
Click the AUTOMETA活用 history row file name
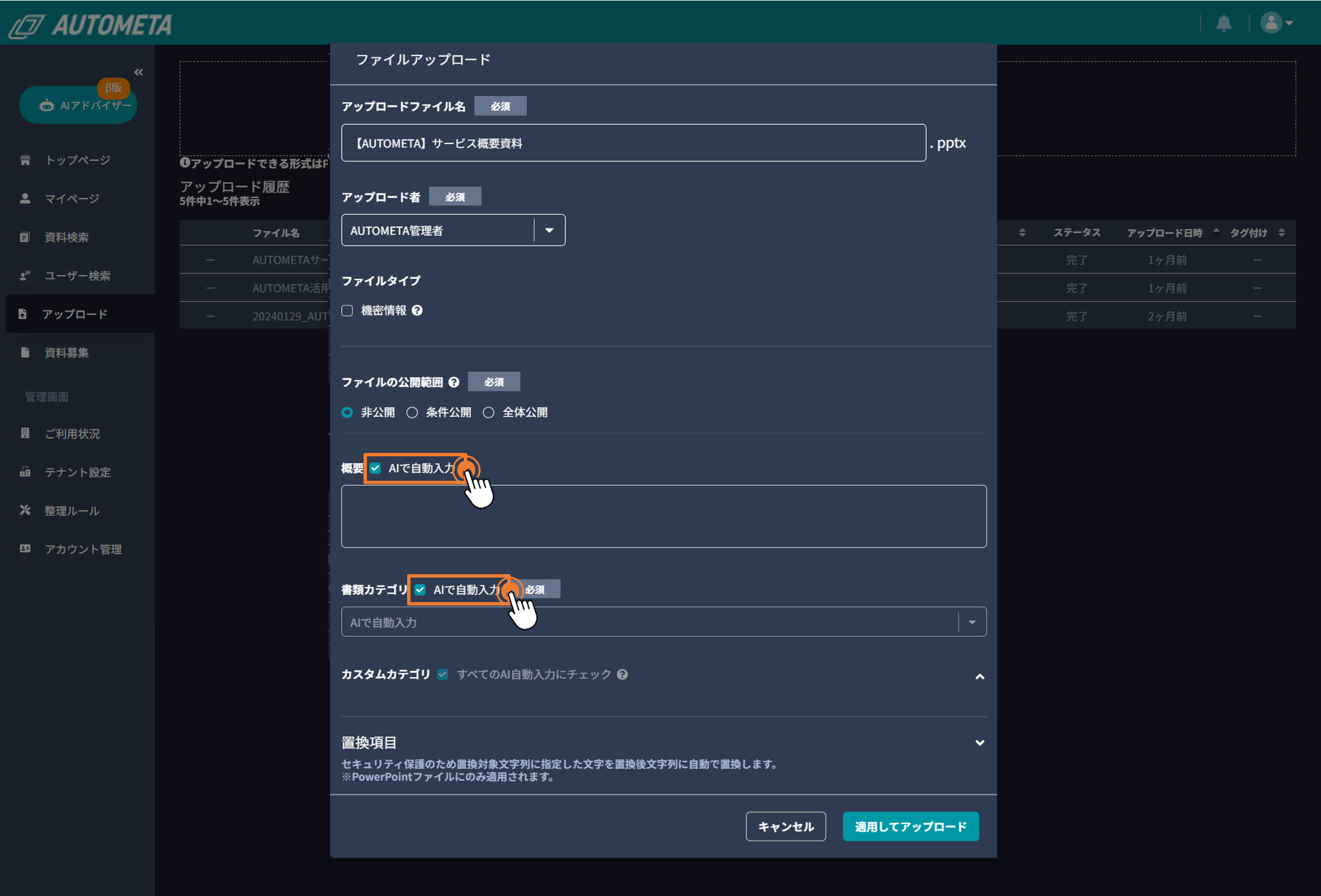[290, 288]
